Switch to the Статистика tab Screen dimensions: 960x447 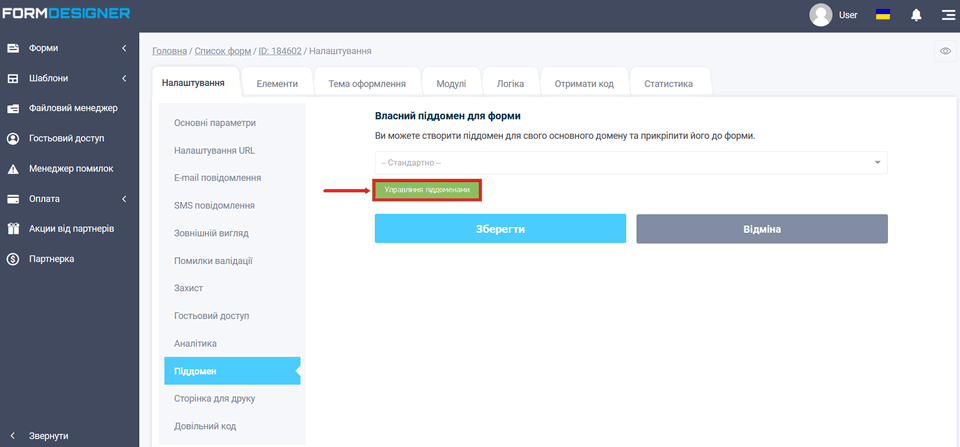[x=668, y=84]
